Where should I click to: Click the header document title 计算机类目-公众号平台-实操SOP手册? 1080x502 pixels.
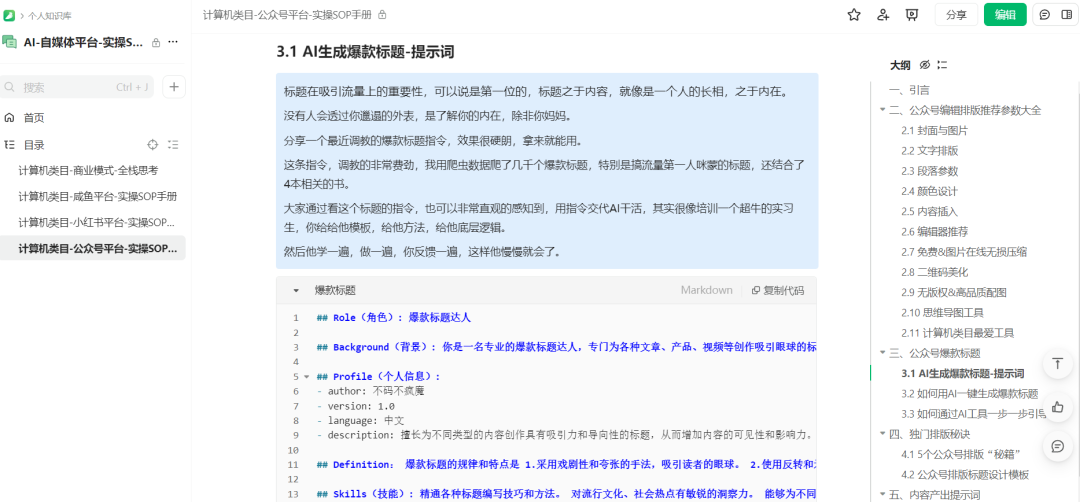pos(288,14)
